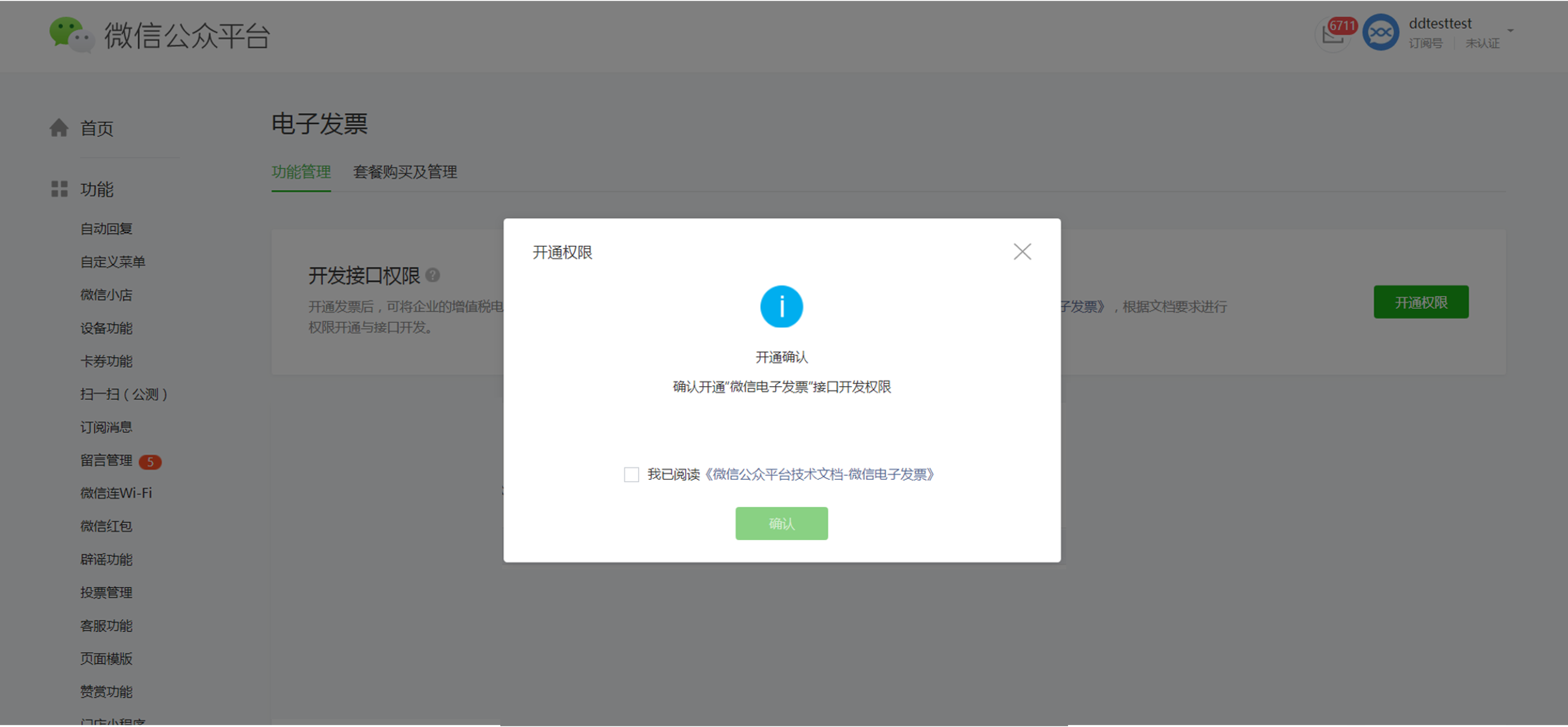This screenshot has width=1568, height=727.
Task: Close the 开通权限 dialog with X
Action: coord(1022,252)
